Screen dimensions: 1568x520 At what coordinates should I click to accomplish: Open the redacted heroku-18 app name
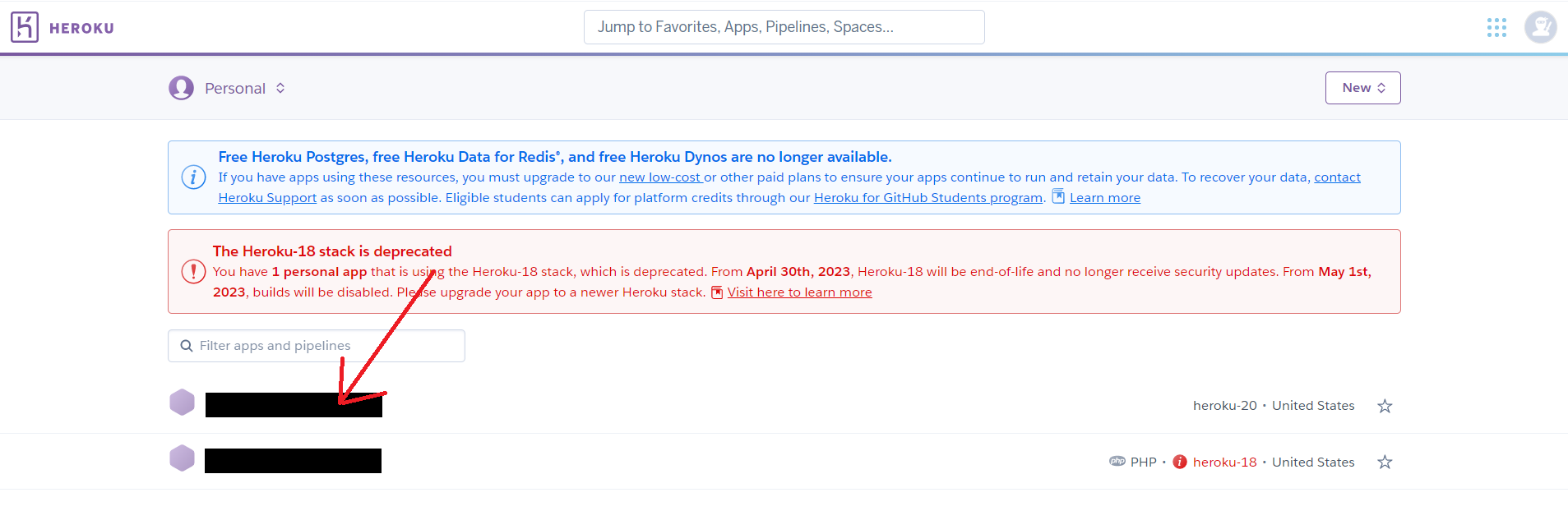(x=293, y=461)
